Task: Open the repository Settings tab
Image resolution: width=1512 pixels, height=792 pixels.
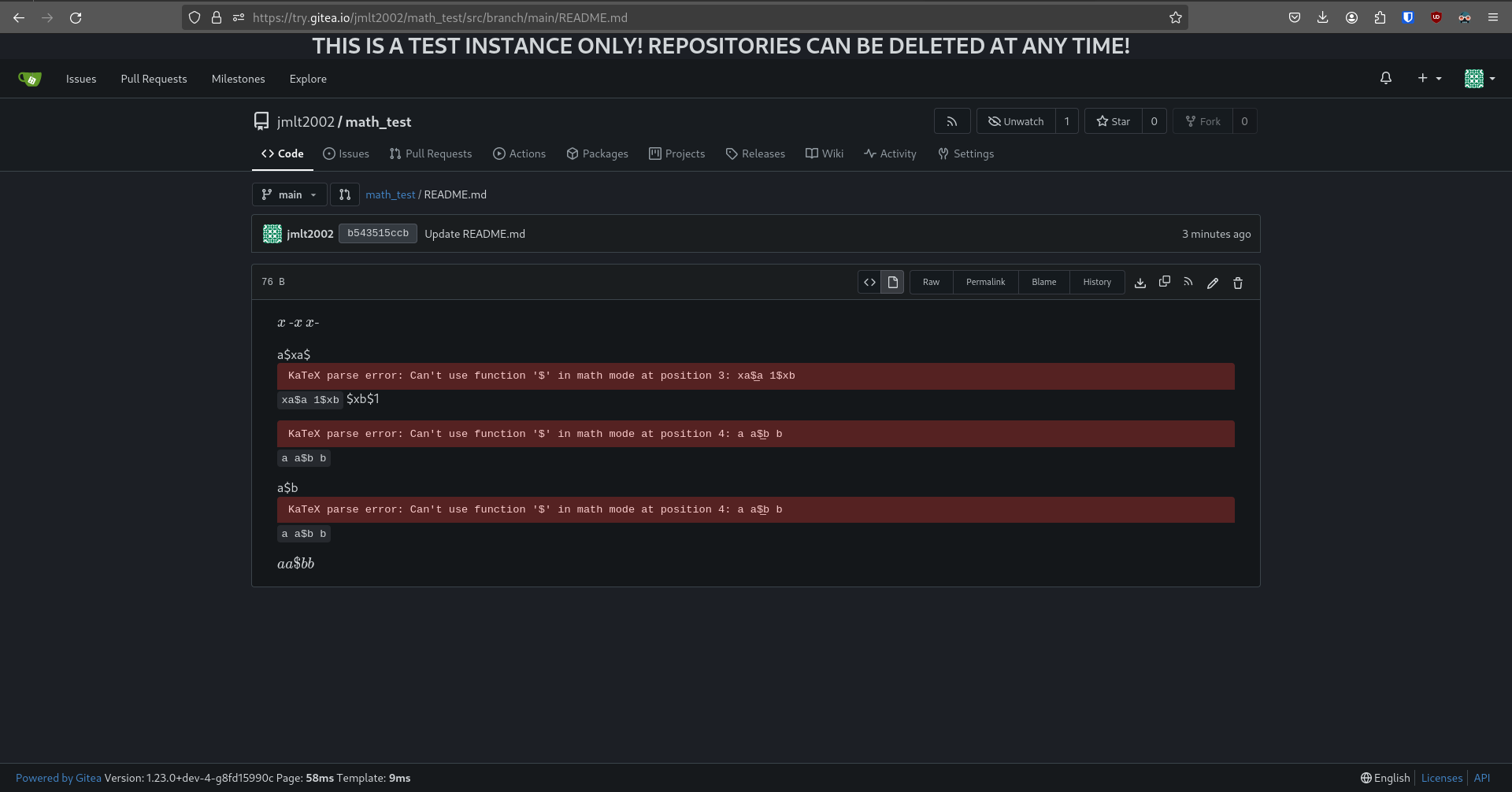Action: click(965, 154)
